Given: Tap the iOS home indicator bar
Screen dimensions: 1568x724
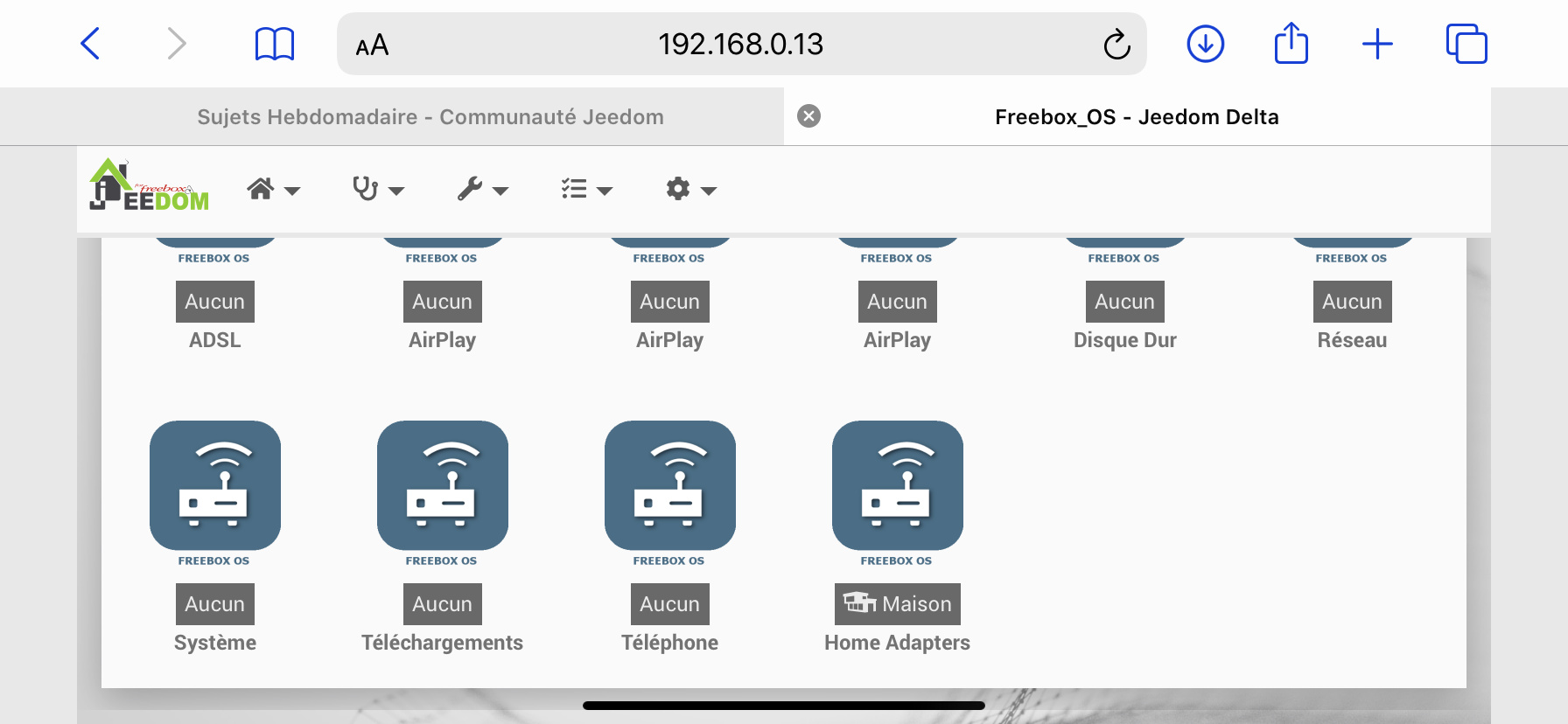Looking at the screenshot, I should (x=784, y=705).
